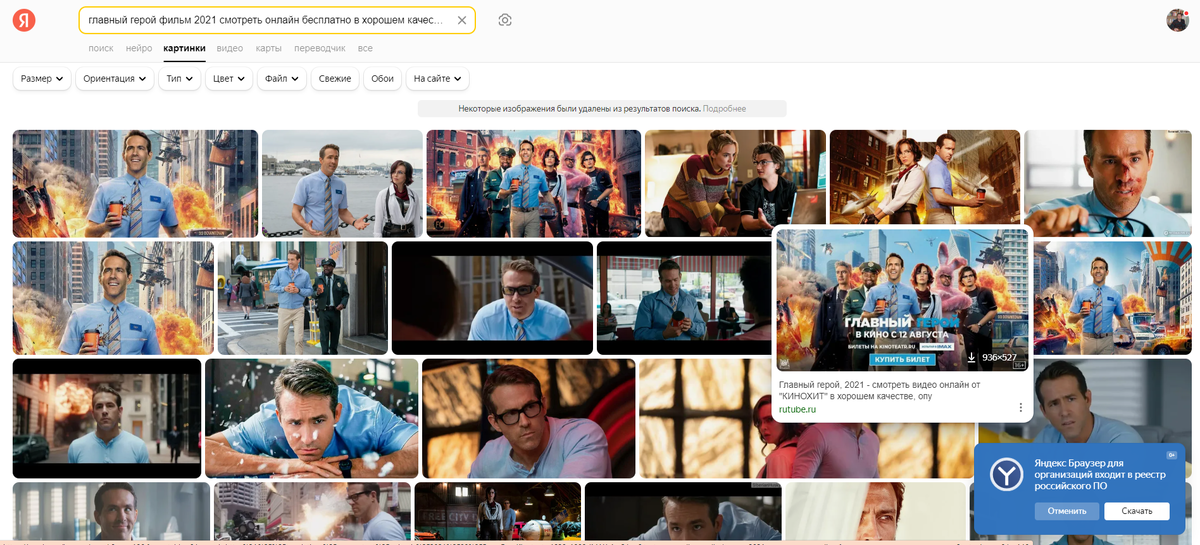Switch to the видео tab
The image size is (1200, 545).
[230, 48]
